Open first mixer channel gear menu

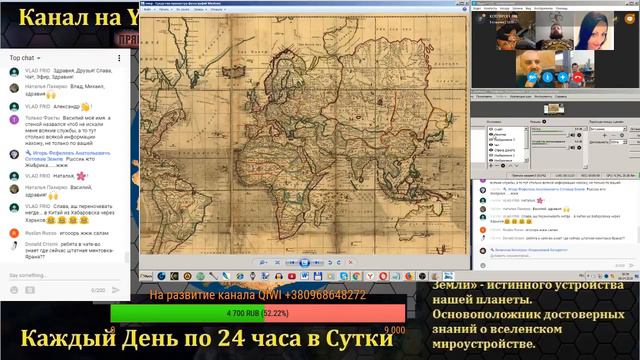(579, 135)
